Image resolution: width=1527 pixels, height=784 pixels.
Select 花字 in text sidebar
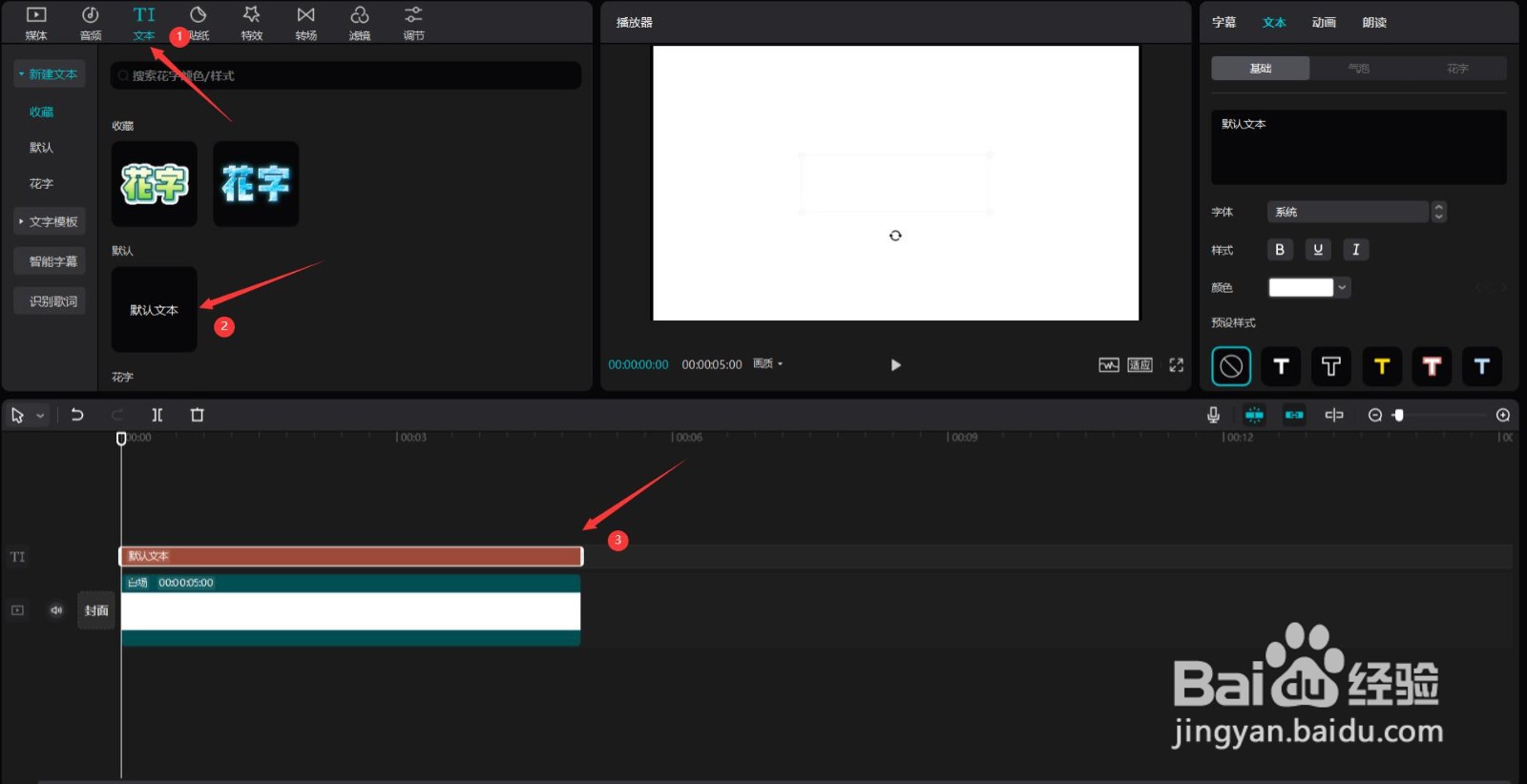click(41, 184)
